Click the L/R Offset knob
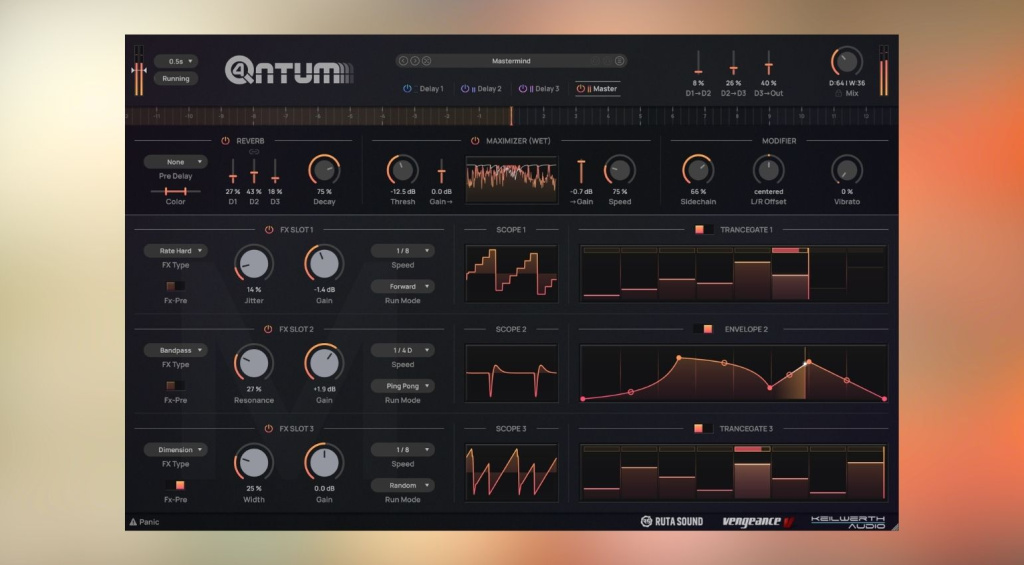1024x565 pixels. 769,170
